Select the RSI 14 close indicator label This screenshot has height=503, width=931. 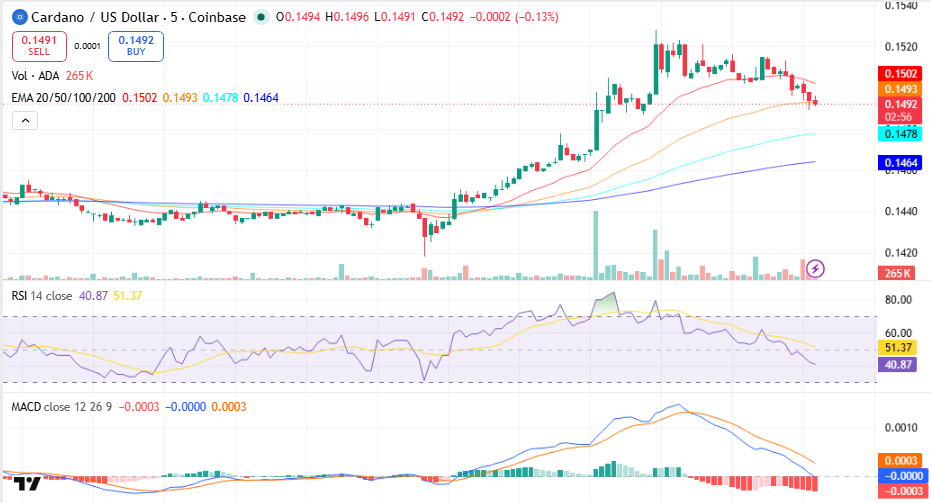(42, 295)
